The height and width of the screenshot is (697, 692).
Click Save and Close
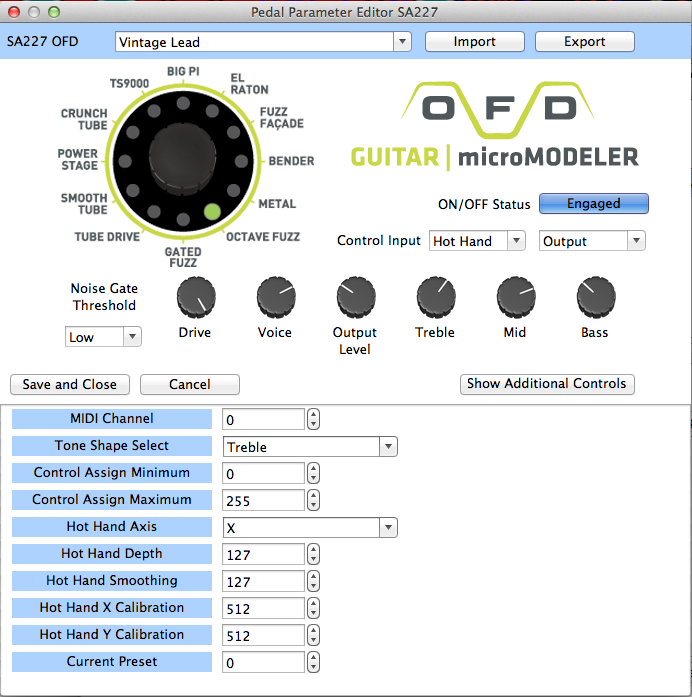[x=70, y=385]
